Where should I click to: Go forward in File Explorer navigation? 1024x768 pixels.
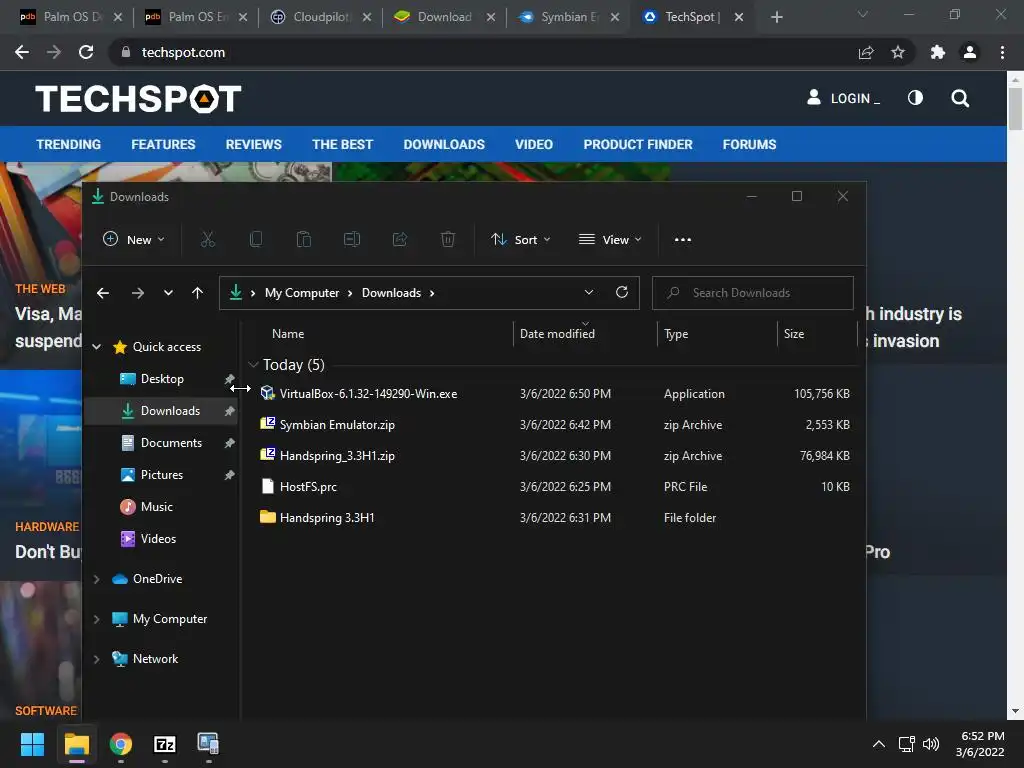(x=138, y=293)
